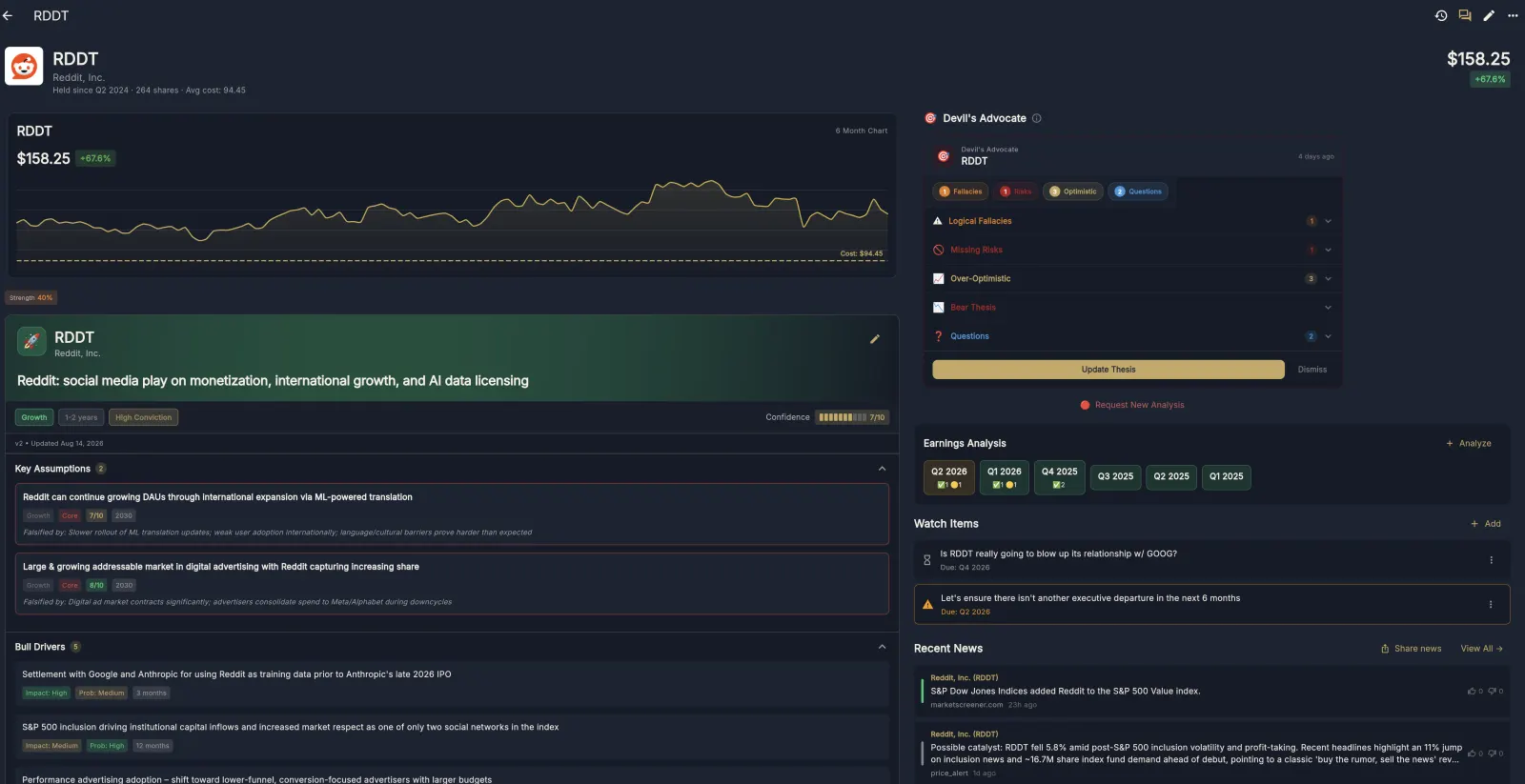This screenshot has width=1525, height=784.
Task: Open the S&P Dow Jones Indices news headline
Action: 1066,692
